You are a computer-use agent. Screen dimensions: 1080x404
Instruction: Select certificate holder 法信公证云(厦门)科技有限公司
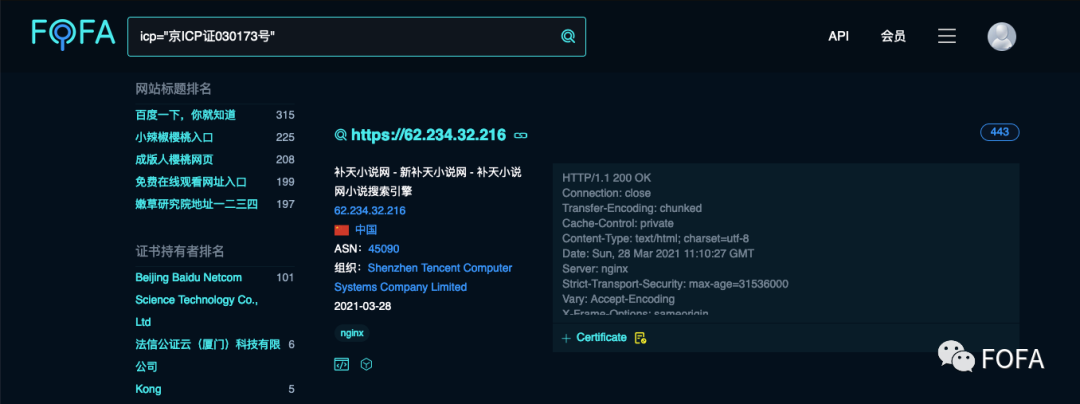pos(207,355)
